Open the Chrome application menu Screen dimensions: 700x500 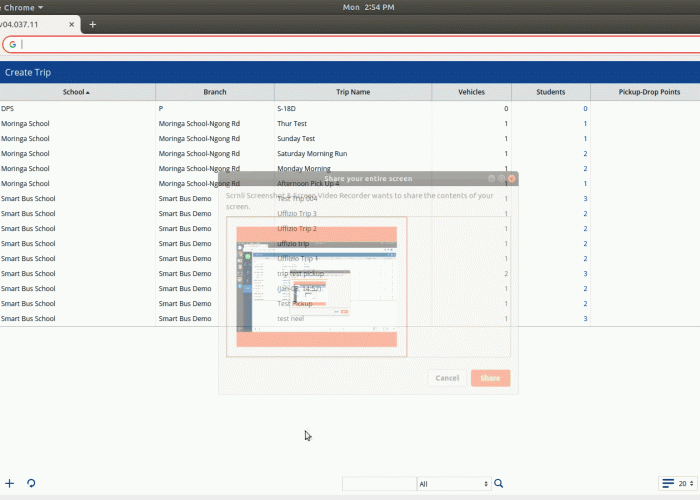coord(20,7)
